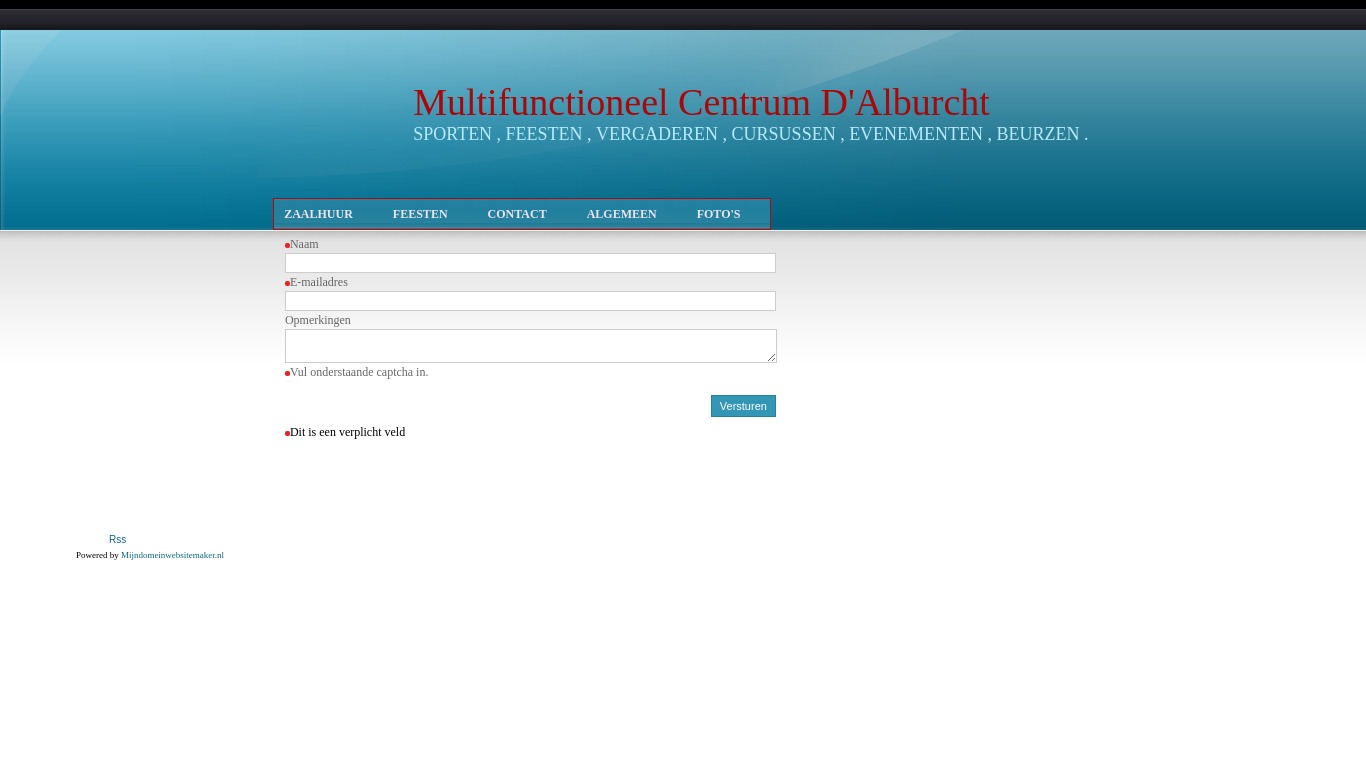
Task: Click the red required marker beside Naam
Action: coord(288,245)
